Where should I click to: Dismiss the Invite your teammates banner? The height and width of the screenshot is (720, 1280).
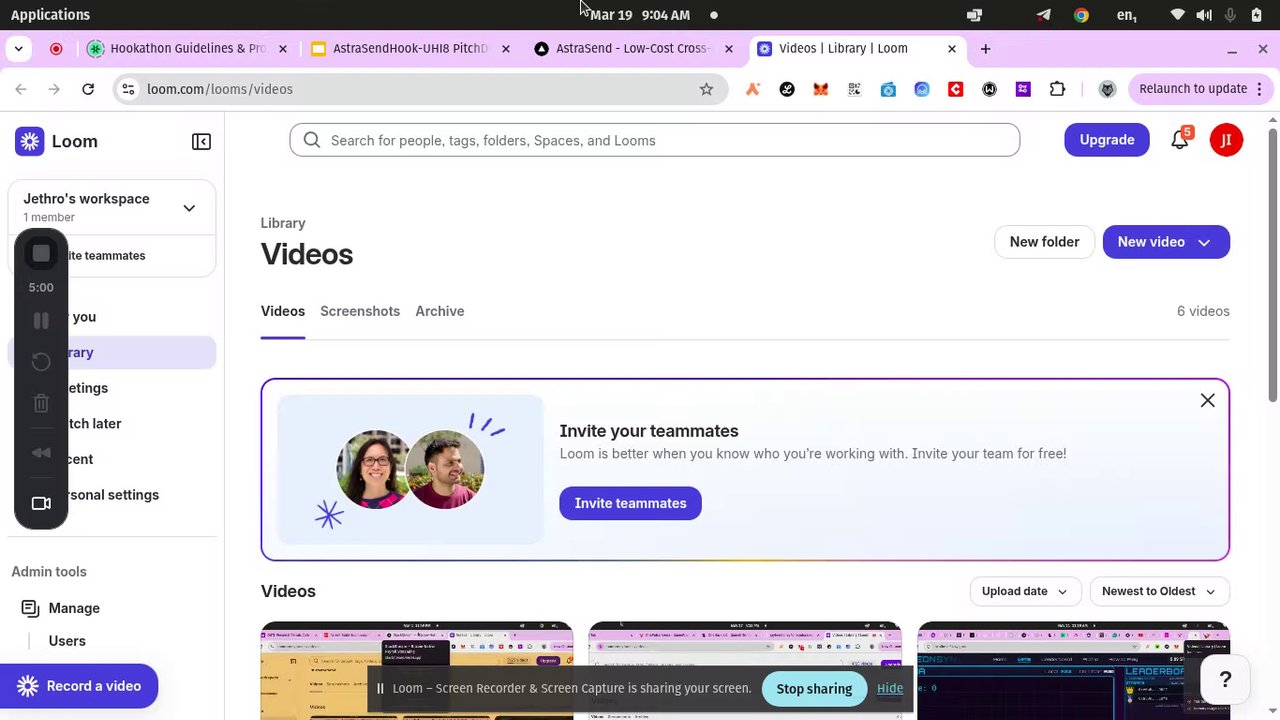tap(1207, 401)
